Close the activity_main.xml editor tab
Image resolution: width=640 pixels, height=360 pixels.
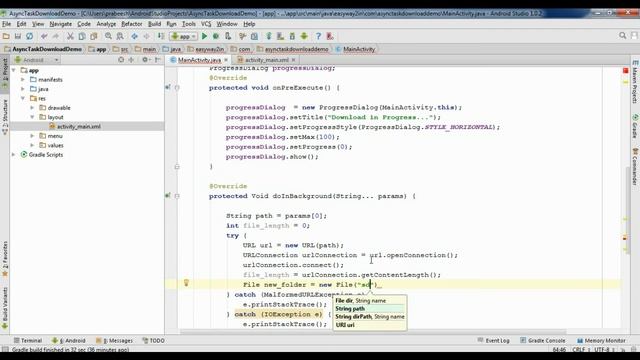[293, 60]
